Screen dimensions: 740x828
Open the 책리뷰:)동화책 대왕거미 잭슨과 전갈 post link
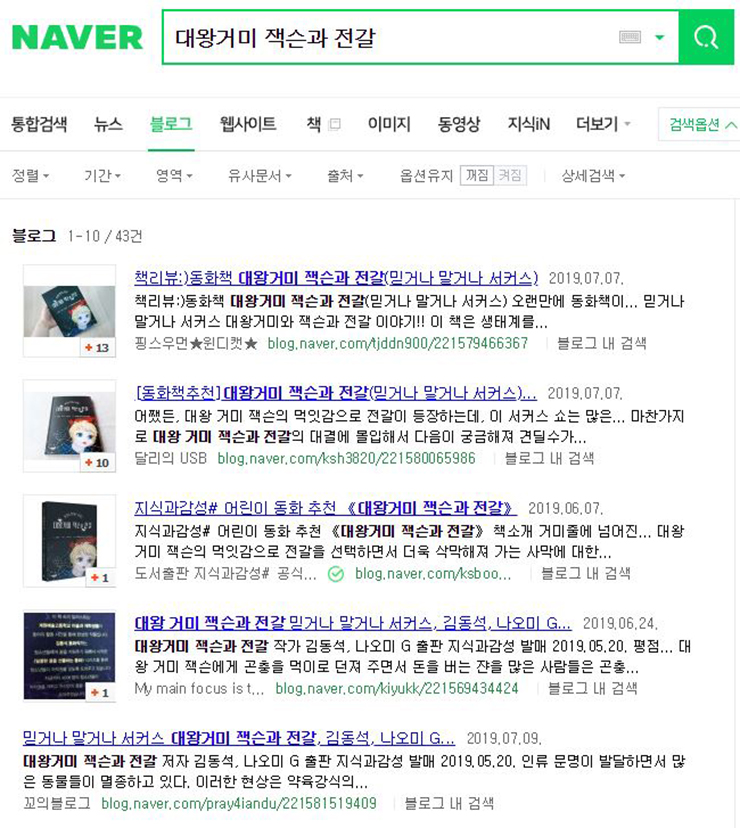click(x=336, y=278)
